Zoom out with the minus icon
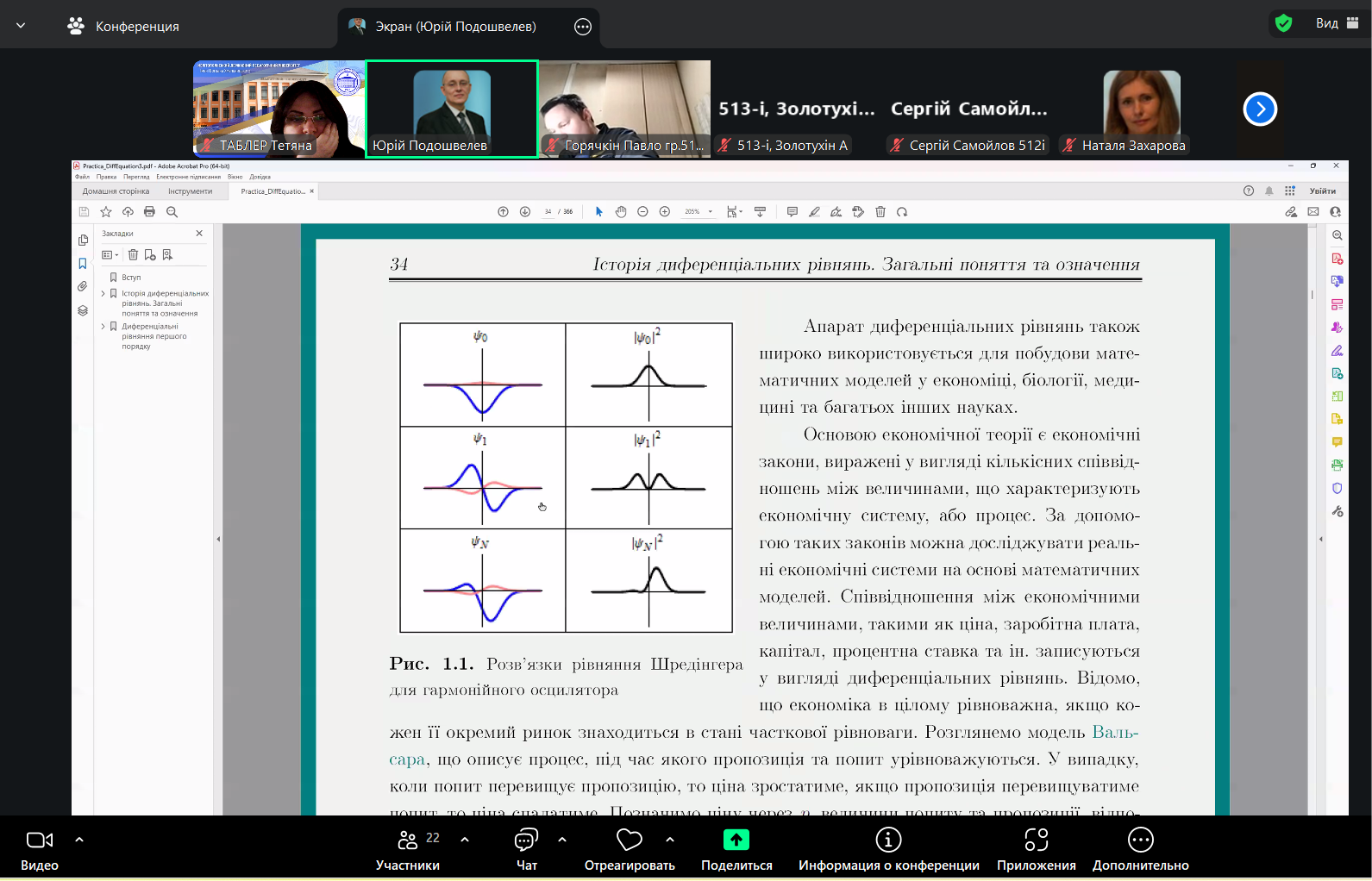The height and width of the screenshot is (881, 1372). pos(642,212)
